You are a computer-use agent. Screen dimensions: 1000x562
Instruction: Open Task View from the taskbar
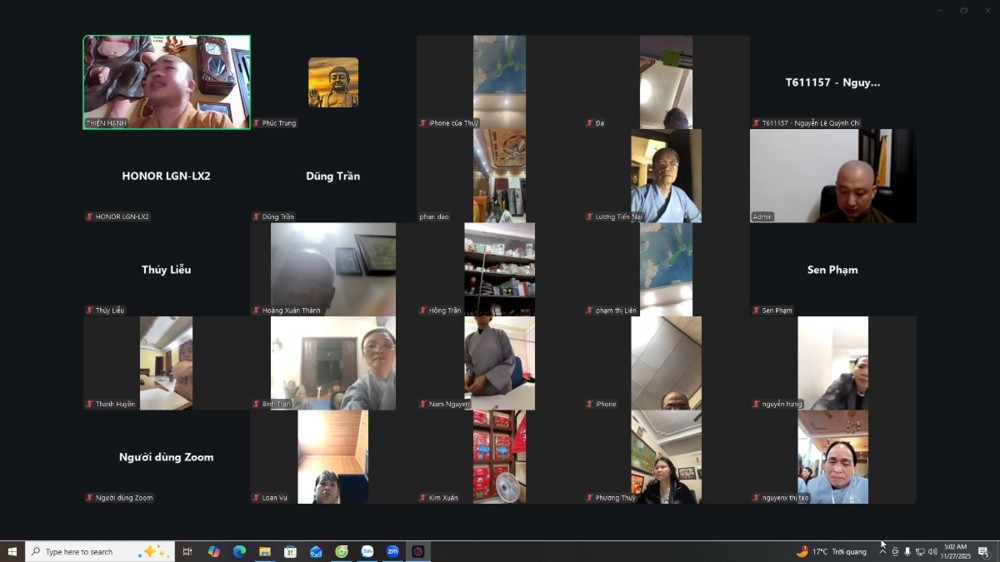(x=187, y=551)
